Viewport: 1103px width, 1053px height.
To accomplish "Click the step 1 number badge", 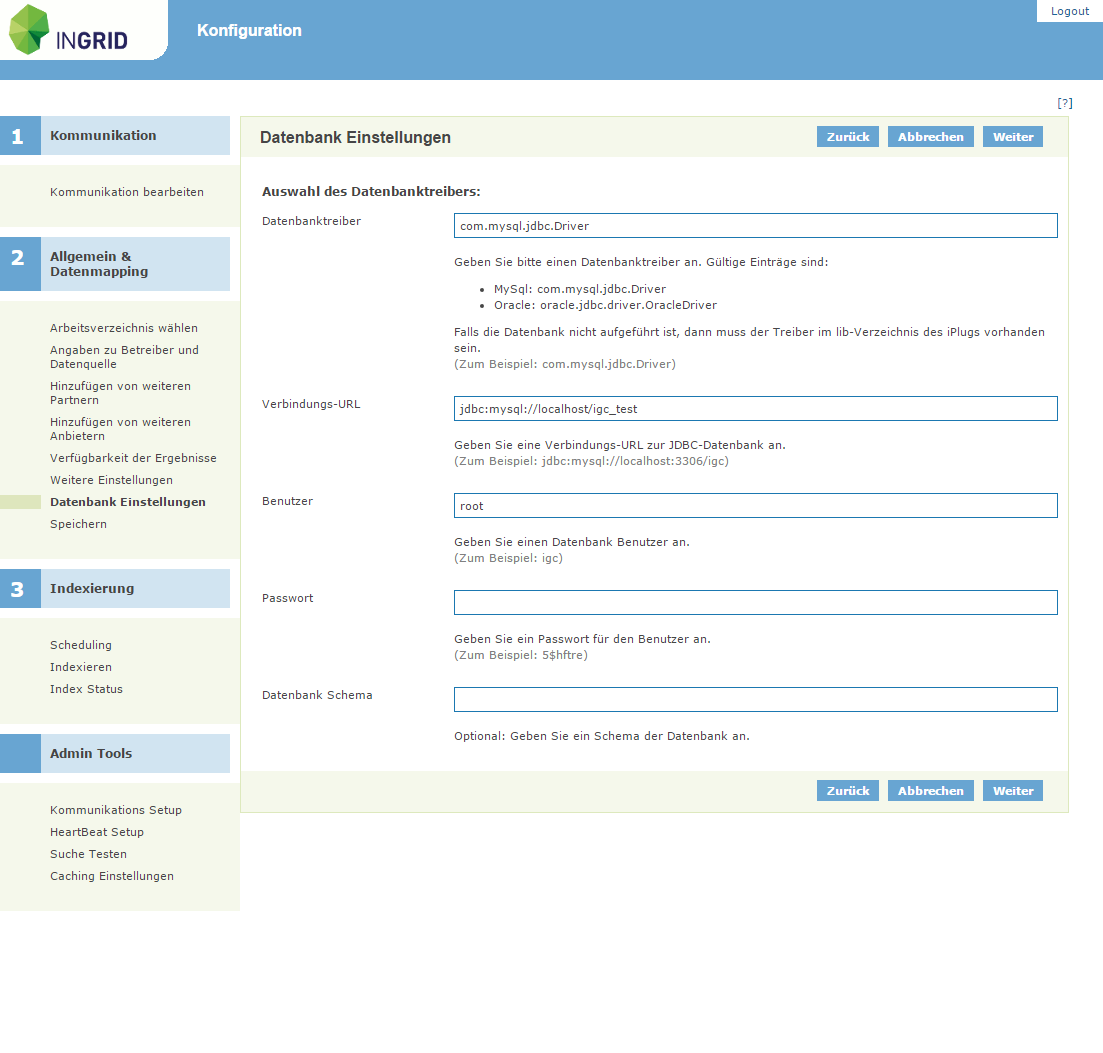I will point(20,135).
